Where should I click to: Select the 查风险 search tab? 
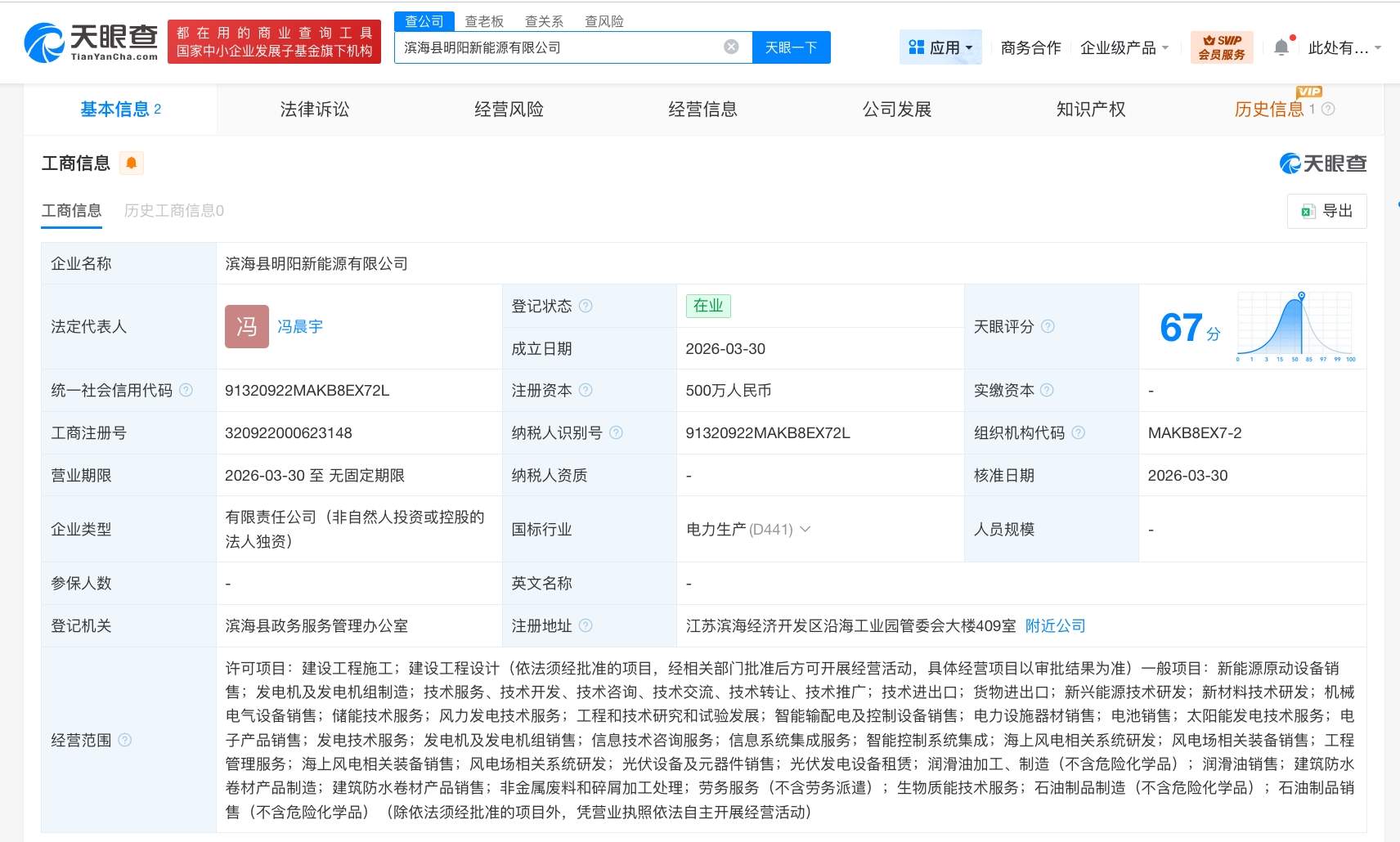pyautogui.click(x=604, y=21)
